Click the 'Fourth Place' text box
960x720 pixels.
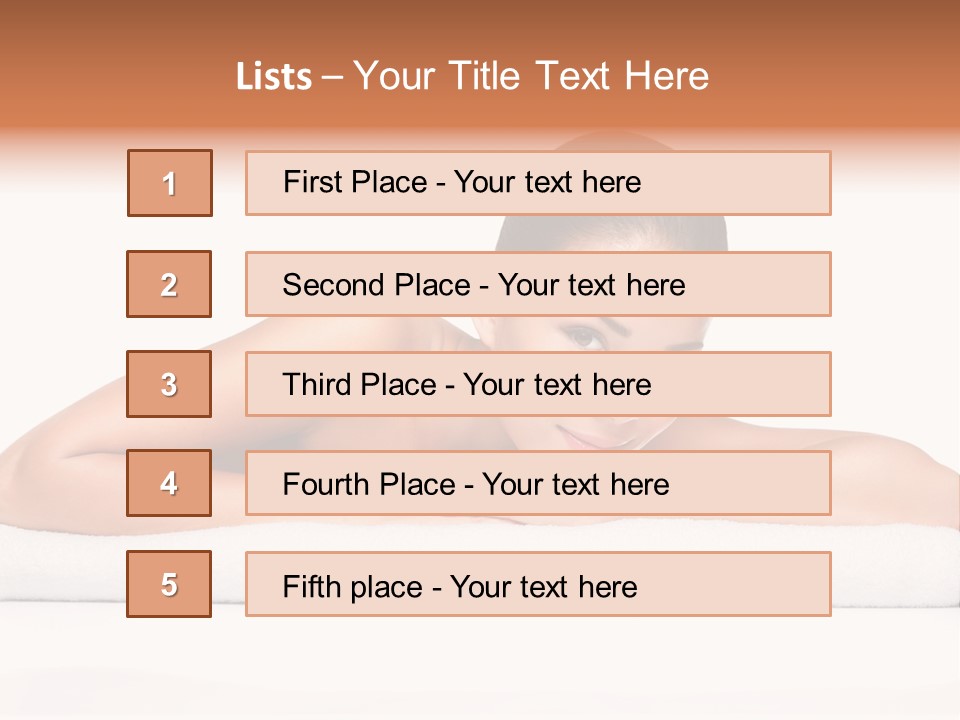point(538,484)
